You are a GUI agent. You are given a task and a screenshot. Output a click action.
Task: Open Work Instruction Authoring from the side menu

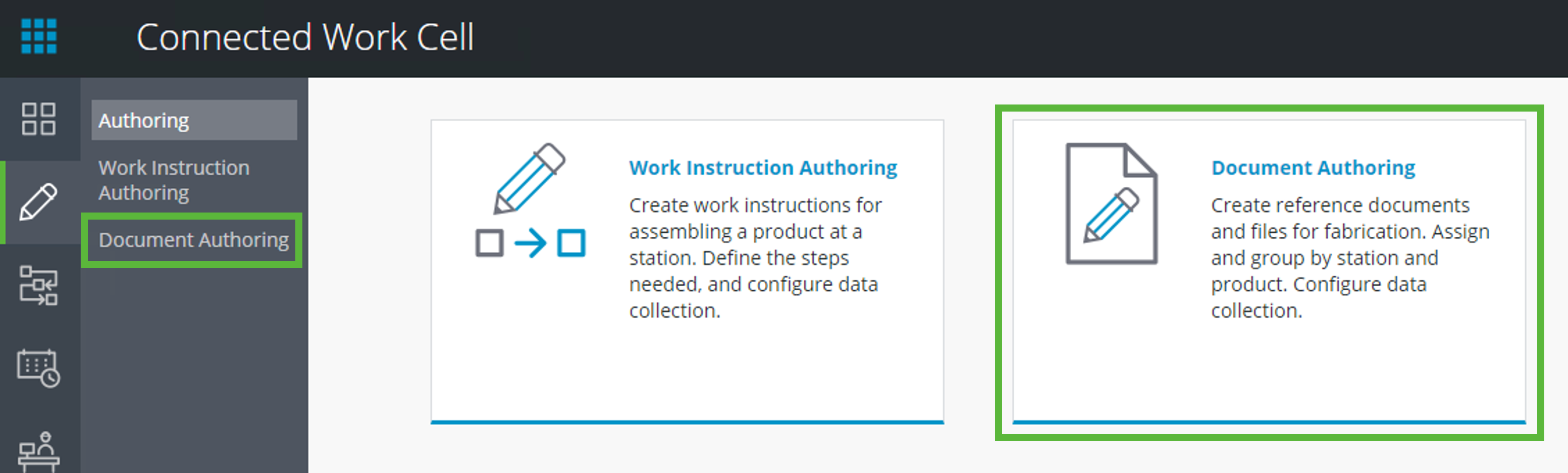pyautogui.click(x=174, y=180)
